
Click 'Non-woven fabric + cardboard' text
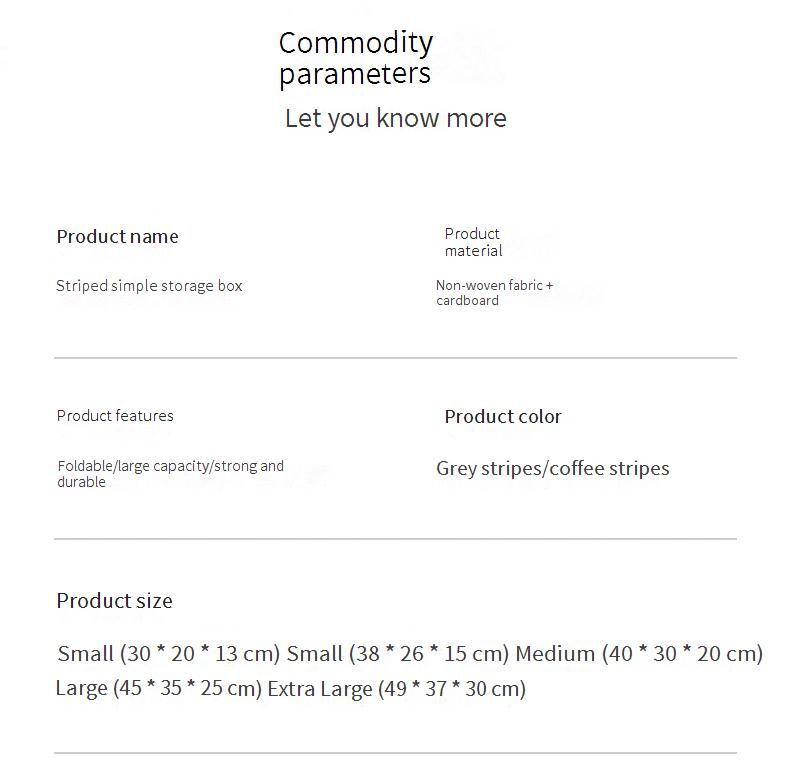point(494,292)
